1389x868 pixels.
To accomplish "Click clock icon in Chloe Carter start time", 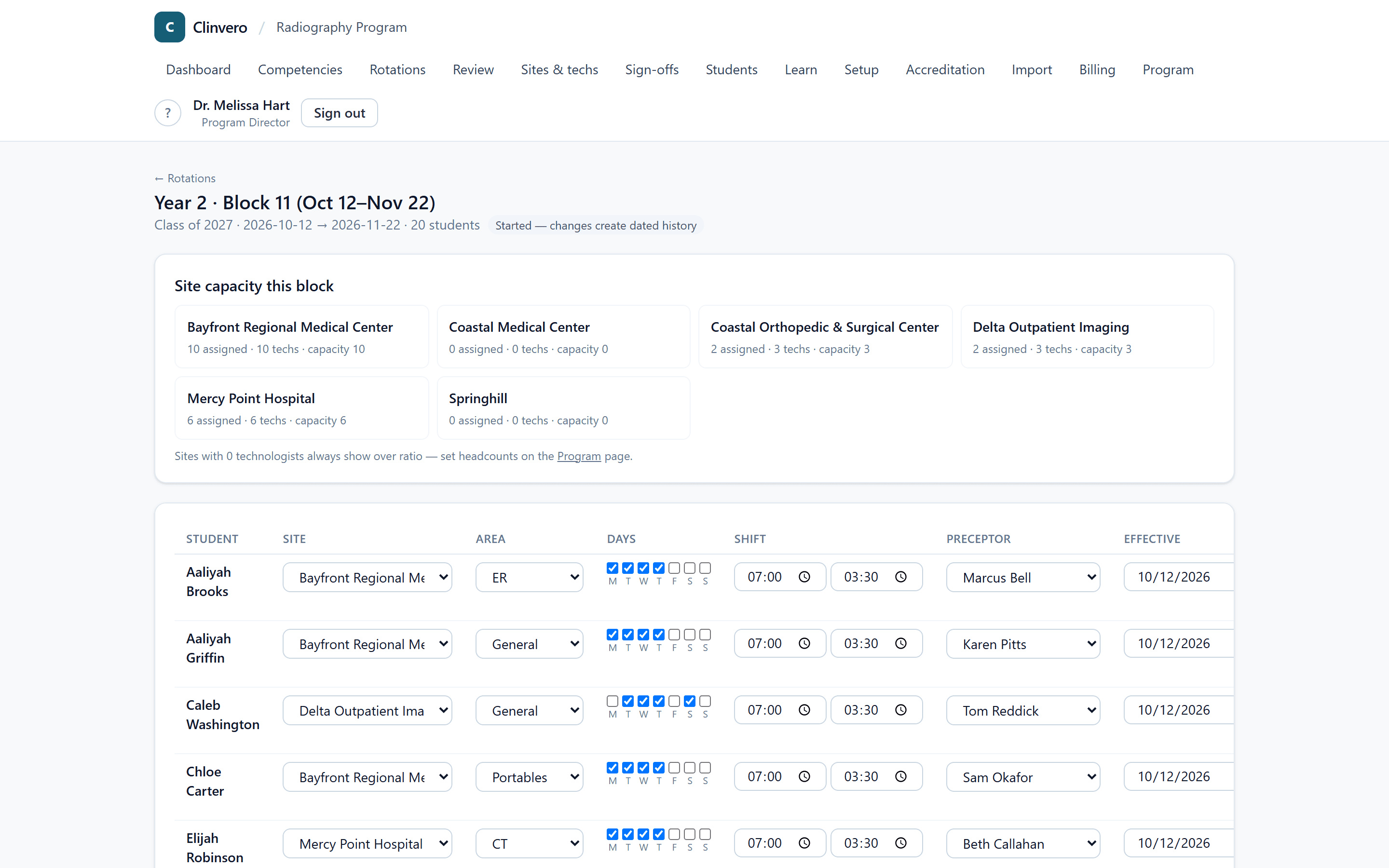I will pyautogui.click(x=804, y=777).
